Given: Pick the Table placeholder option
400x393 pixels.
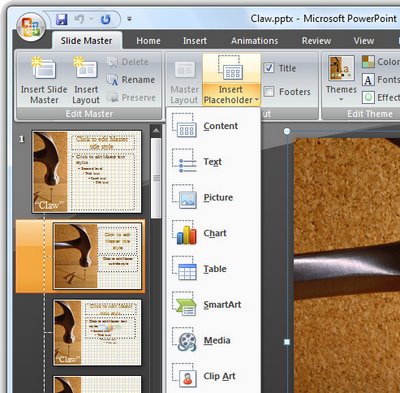Looking at the screenshot, I should (213, 269).
